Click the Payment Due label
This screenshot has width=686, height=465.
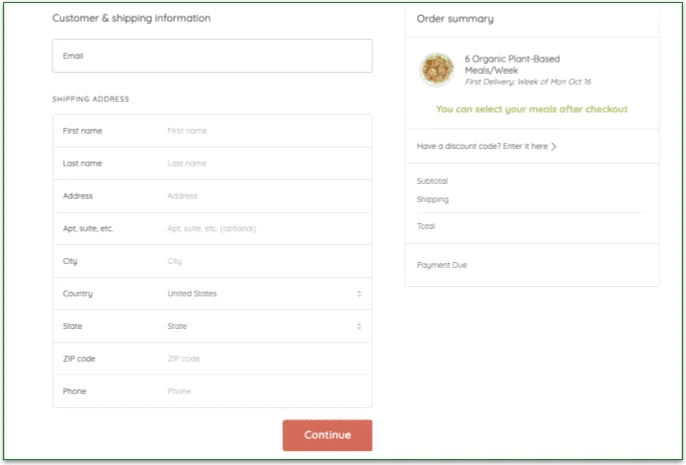442,265
